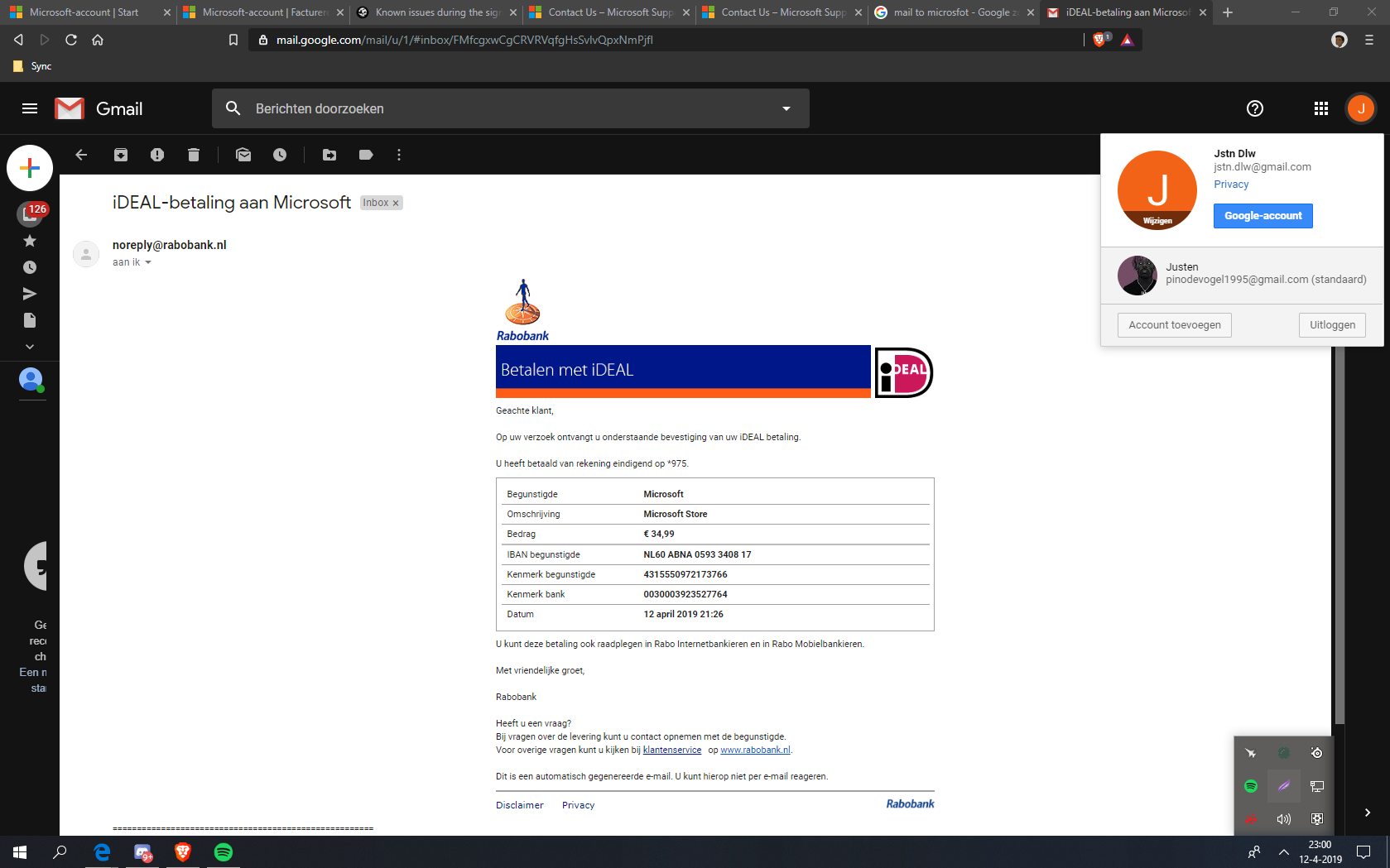Image resolution: width=1390 pixels, height=868 pixels.
Task: Click the search magnifier icon
Action: [233, 108]
